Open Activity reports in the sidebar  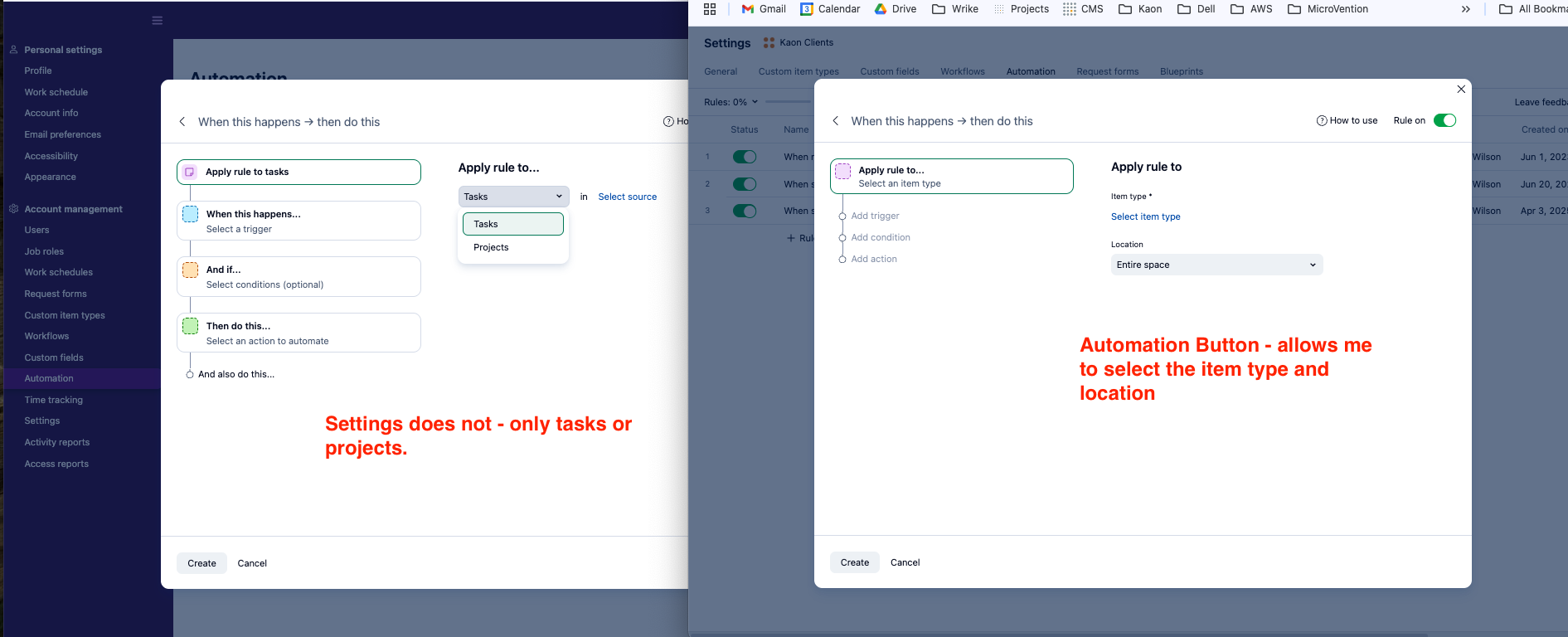(57, 442)
